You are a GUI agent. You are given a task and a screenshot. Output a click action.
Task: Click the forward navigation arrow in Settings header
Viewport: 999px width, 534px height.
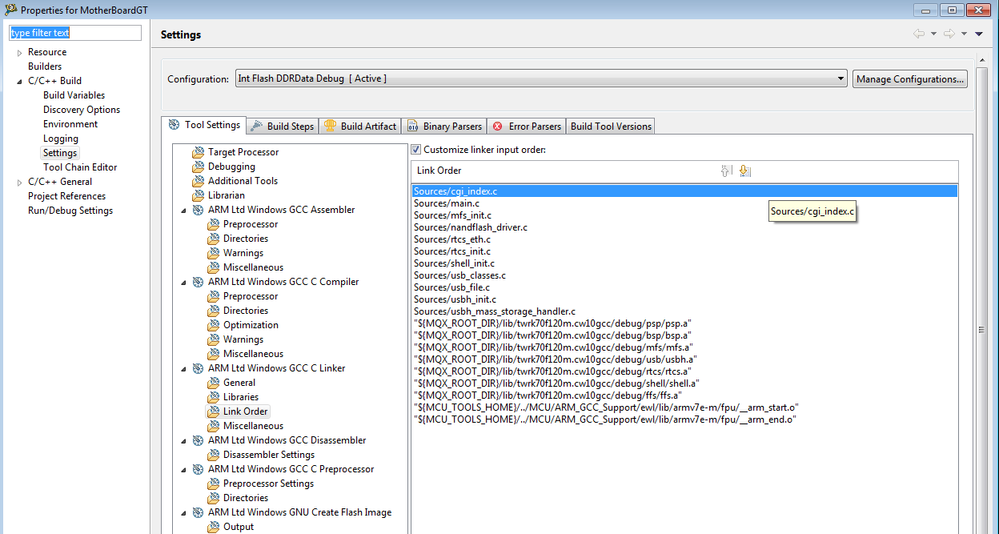pos(949,34)
